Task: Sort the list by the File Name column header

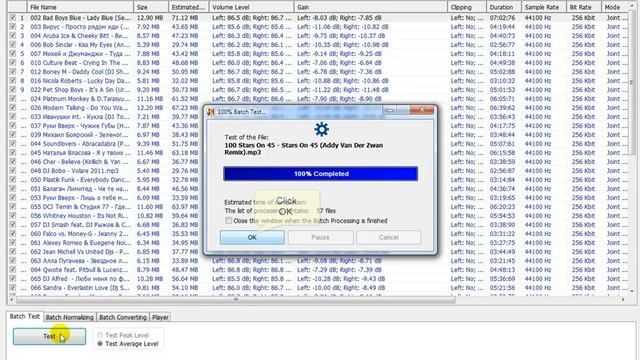Action: (x=80, y=7)
